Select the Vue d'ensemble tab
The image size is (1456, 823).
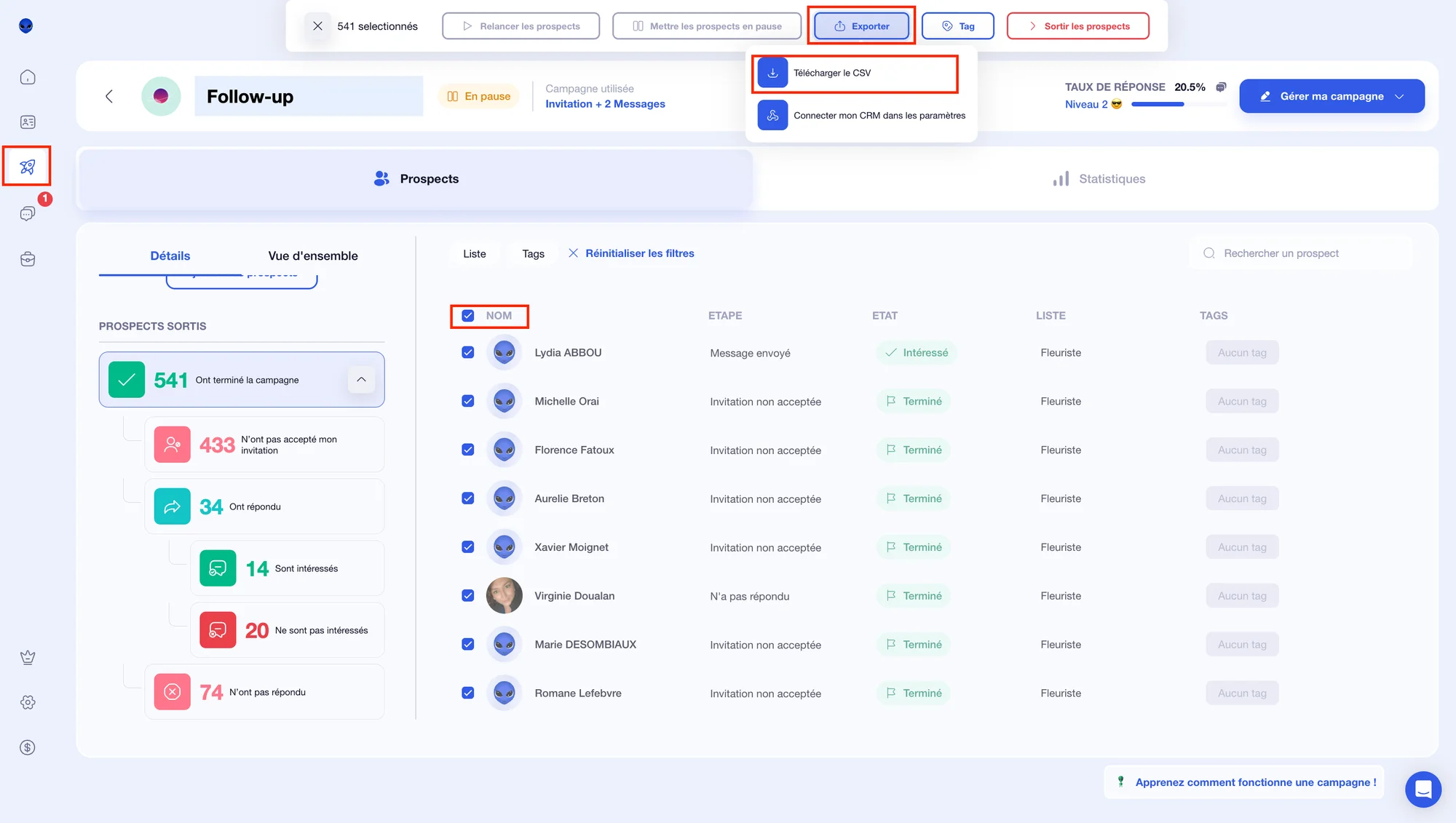313,255
